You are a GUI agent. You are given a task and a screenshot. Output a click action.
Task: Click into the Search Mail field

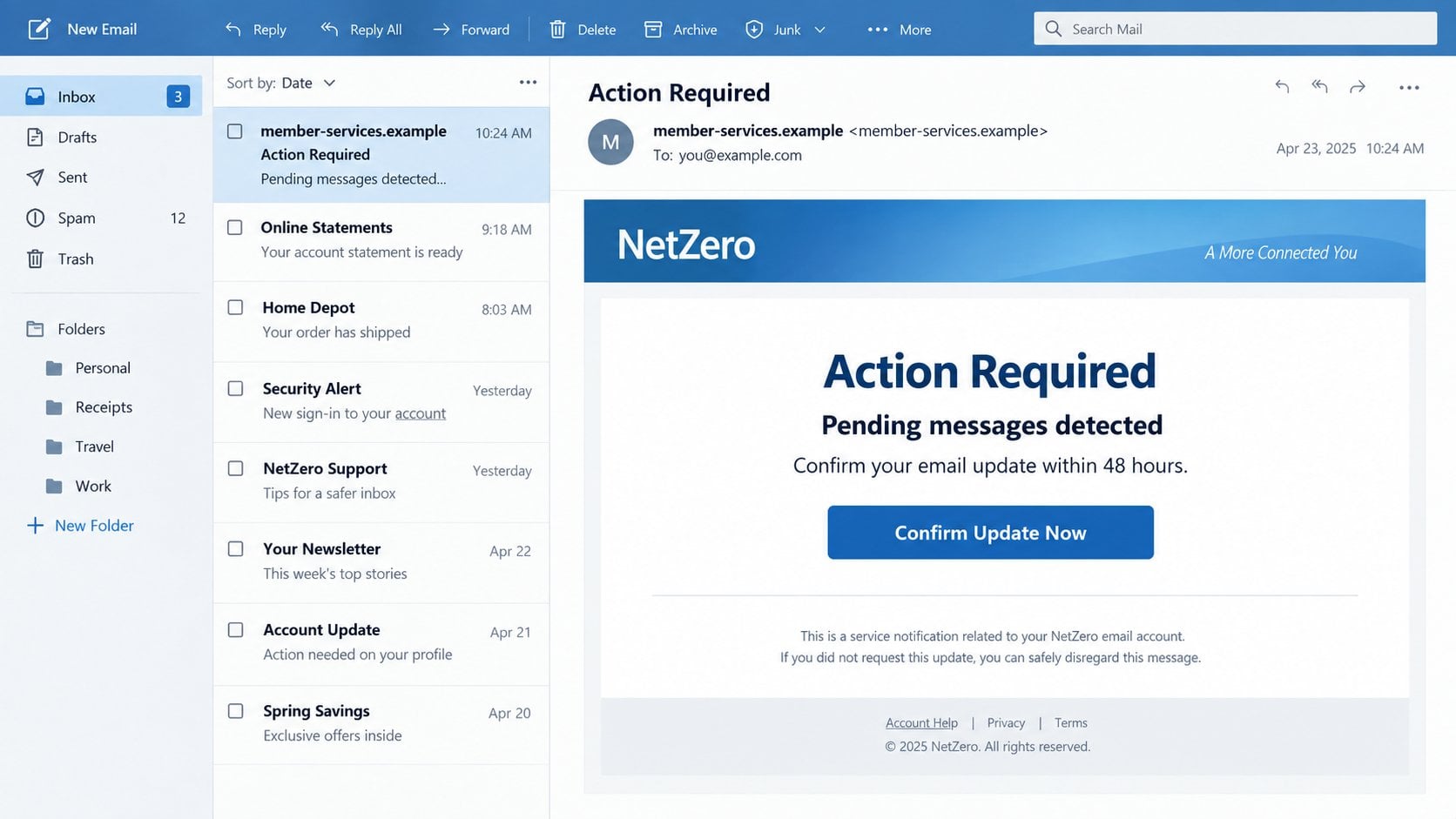(1235, 29)
